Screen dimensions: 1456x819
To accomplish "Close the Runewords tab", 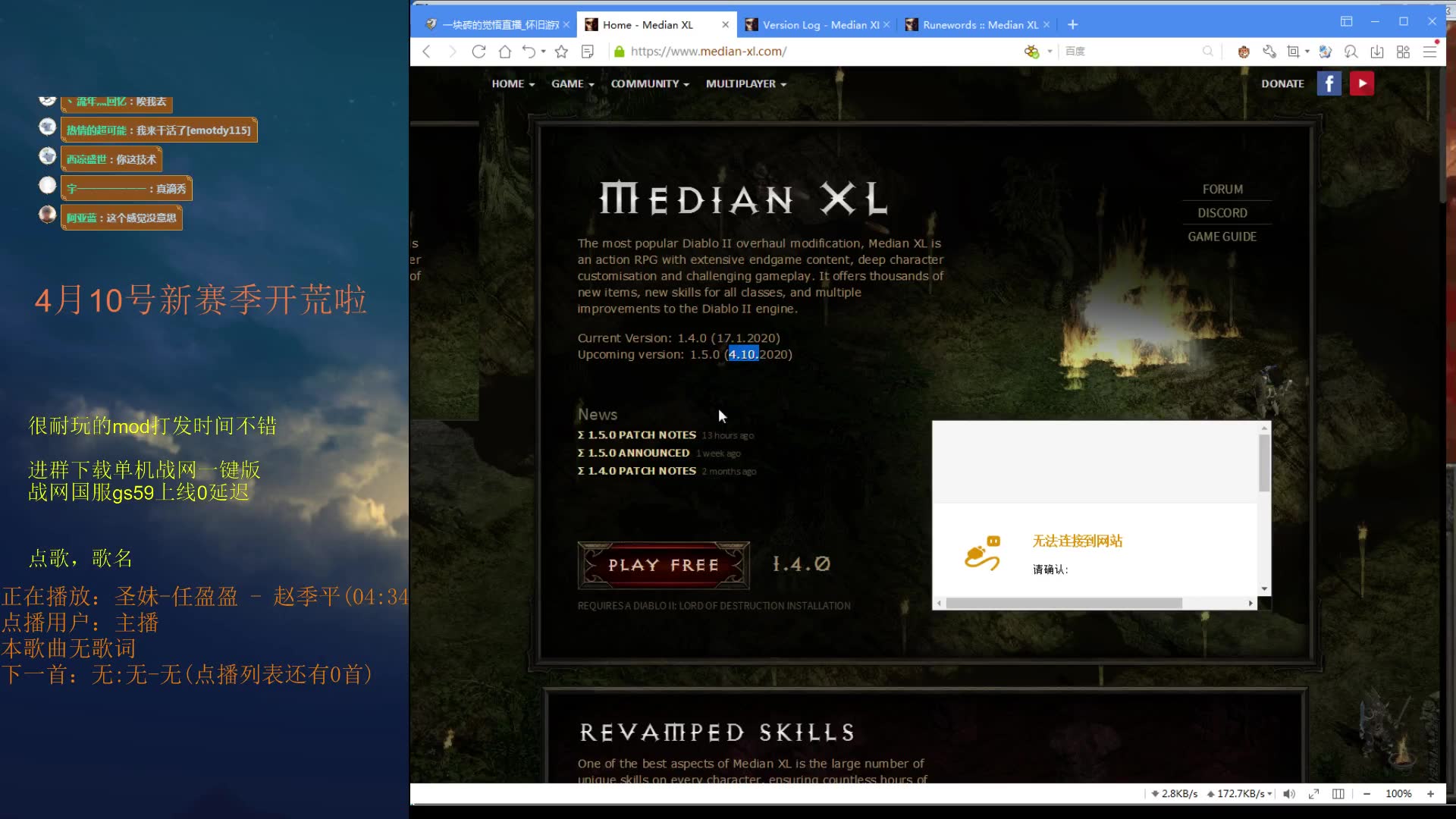I will coord(1047,25).
